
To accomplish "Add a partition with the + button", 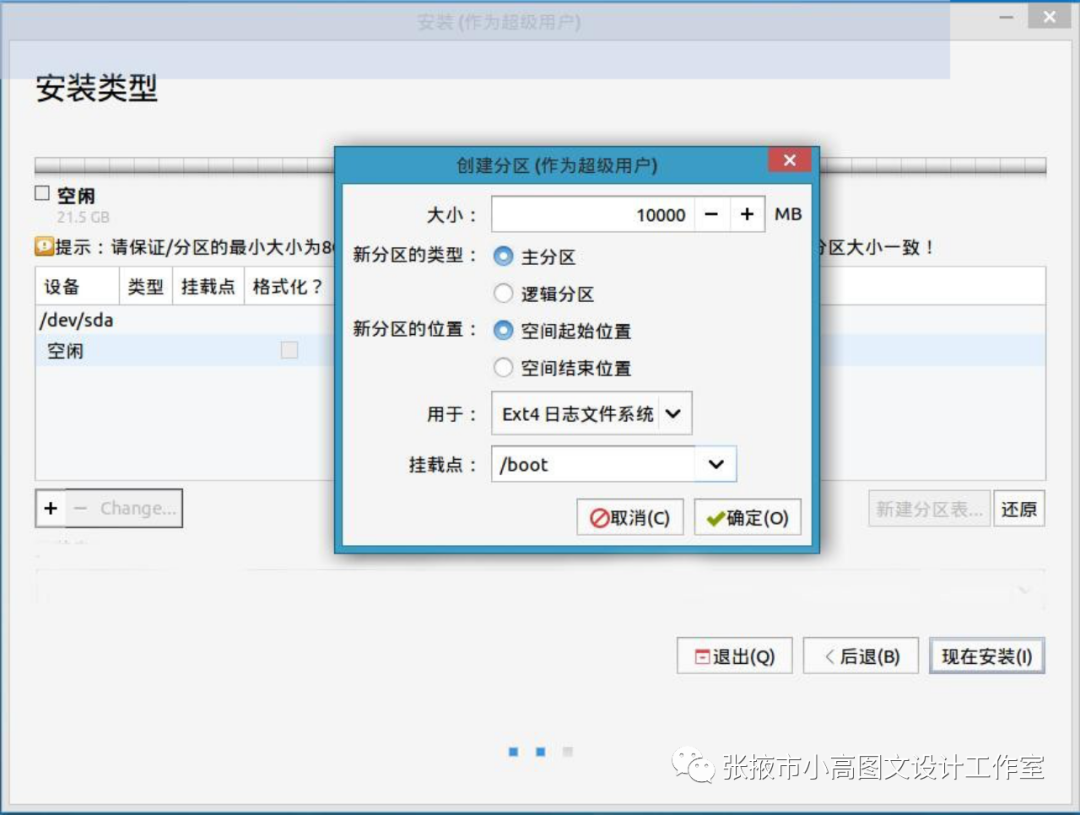I will 50,508.
